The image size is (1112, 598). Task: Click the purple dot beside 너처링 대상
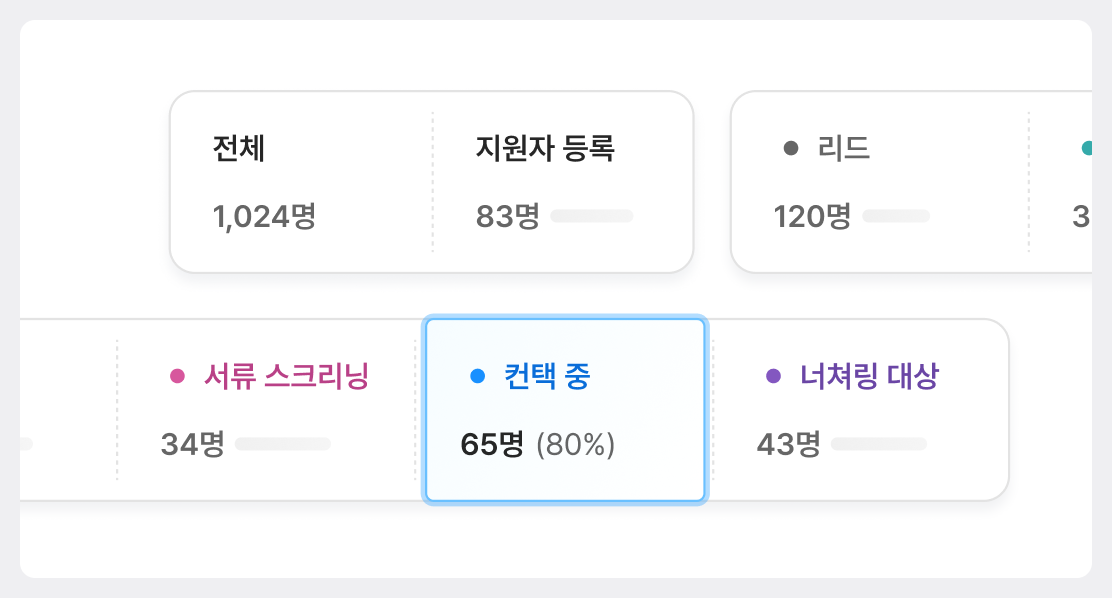click(x=773, y=376)
